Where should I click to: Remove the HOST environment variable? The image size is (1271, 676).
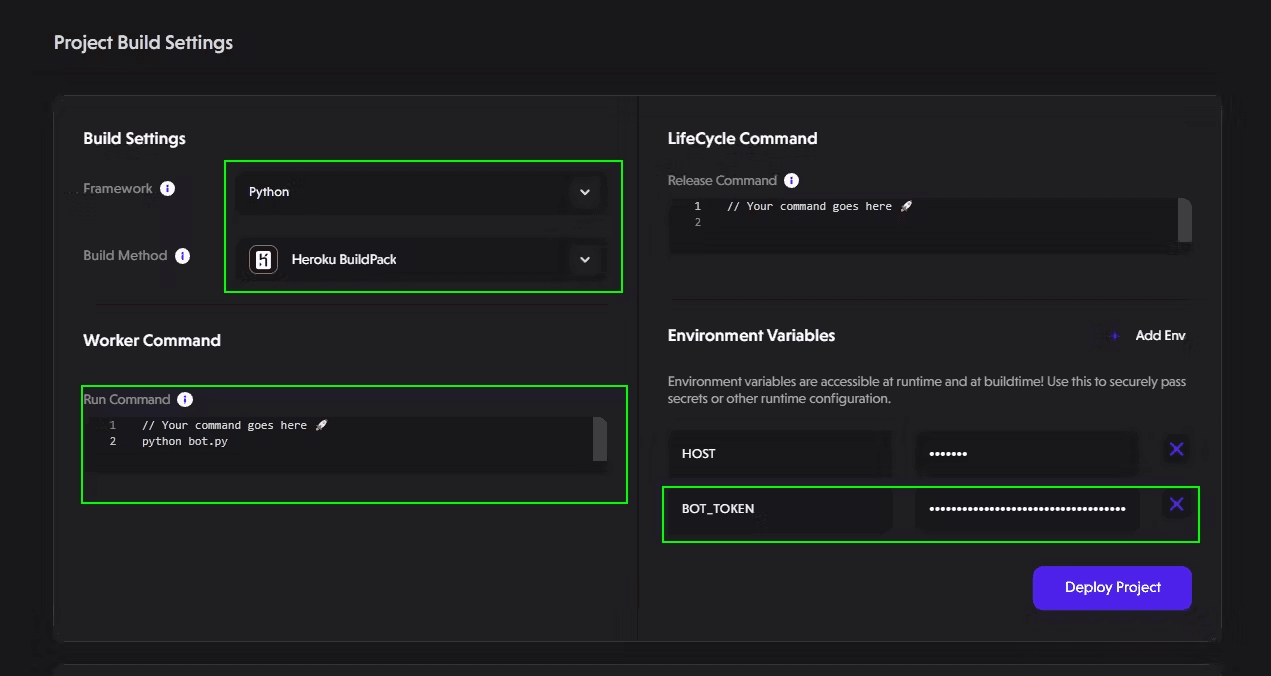(1176, 450)
